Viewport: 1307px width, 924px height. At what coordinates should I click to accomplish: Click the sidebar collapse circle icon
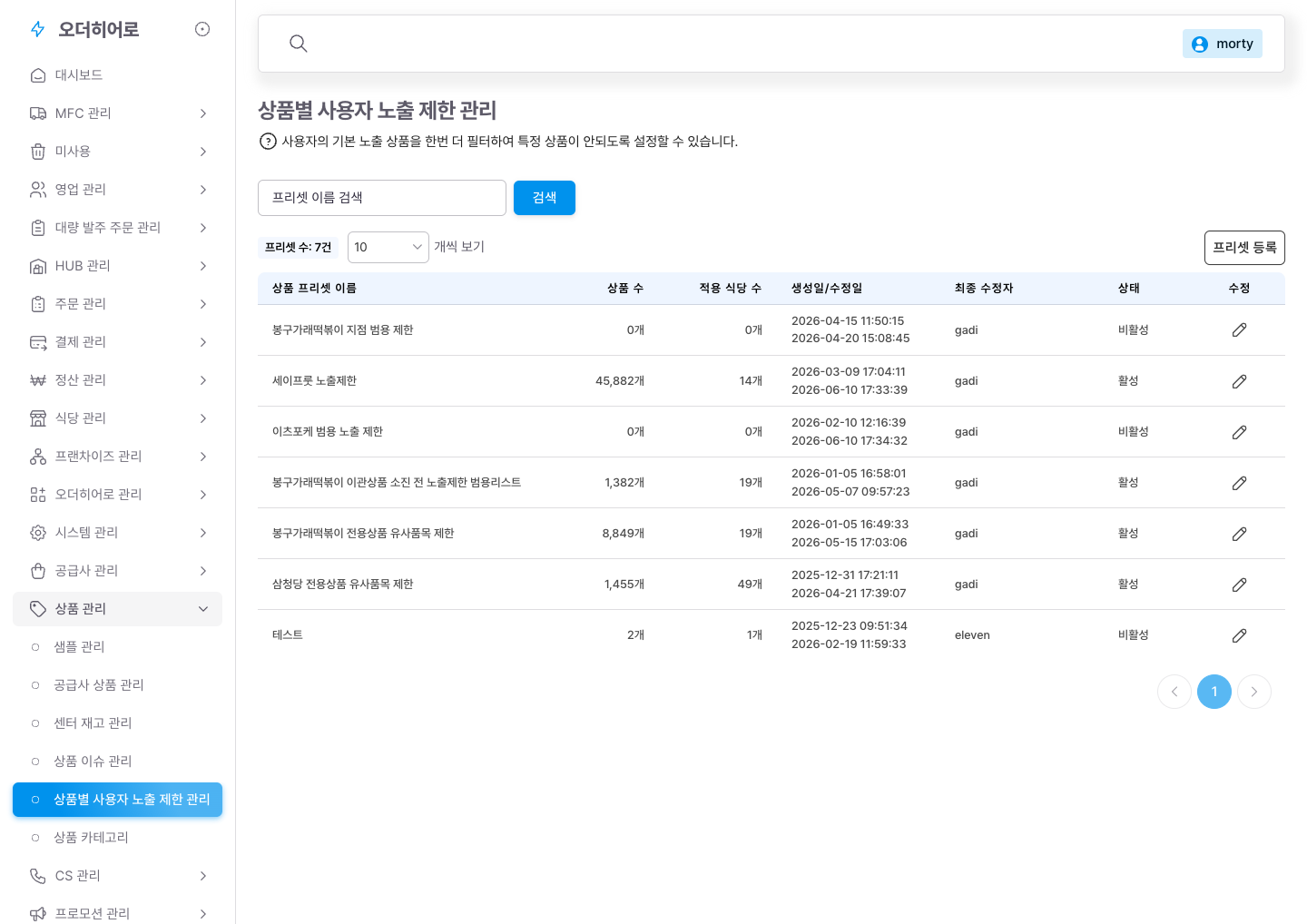tap(202, 29)
